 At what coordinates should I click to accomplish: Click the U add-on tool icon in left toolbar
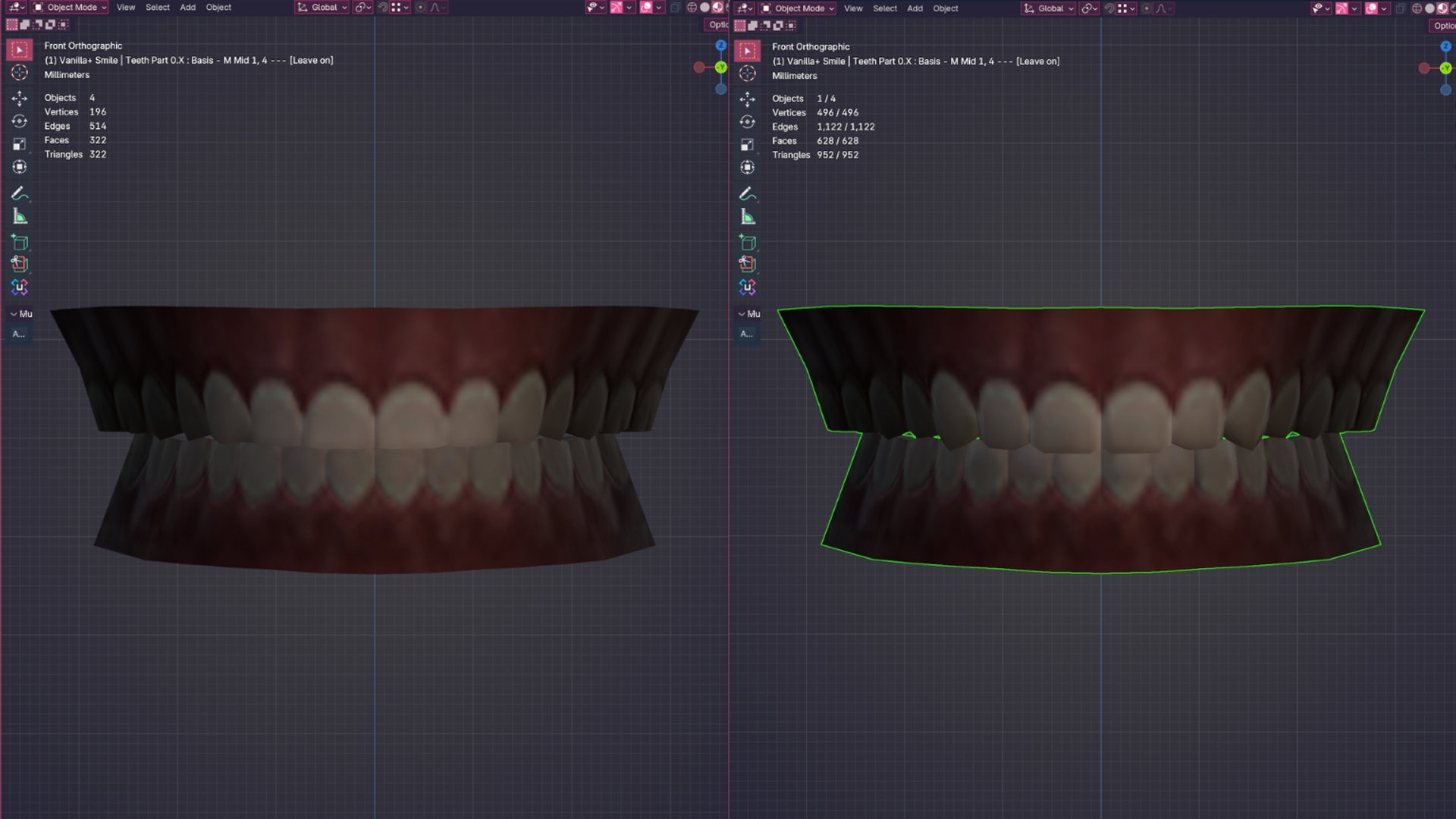[x=20, y=287]
